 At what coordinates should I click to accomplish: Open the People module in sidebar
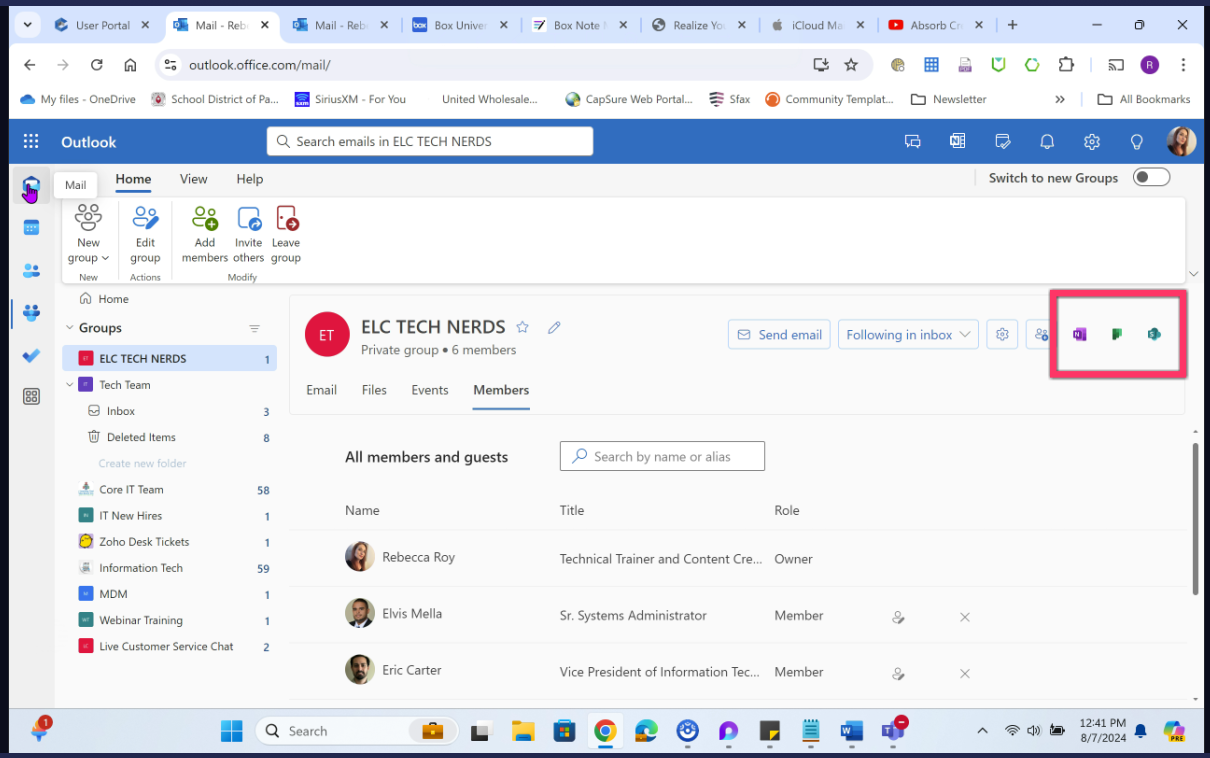pos(31,271)
